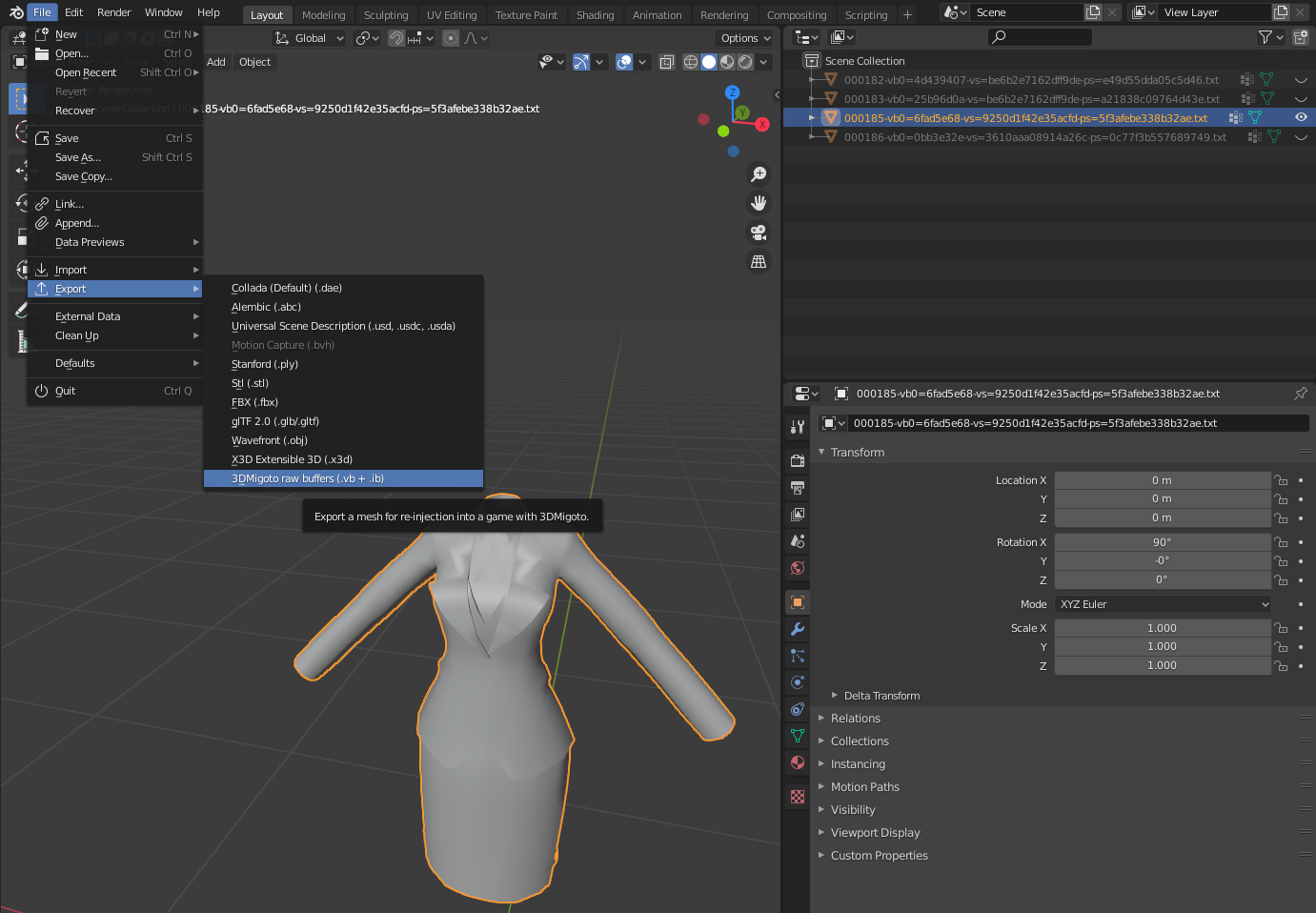Click Save As in File menu
Image resolution: width=1316 pixels, height=913 pixels.
click(x=114, y=157)
